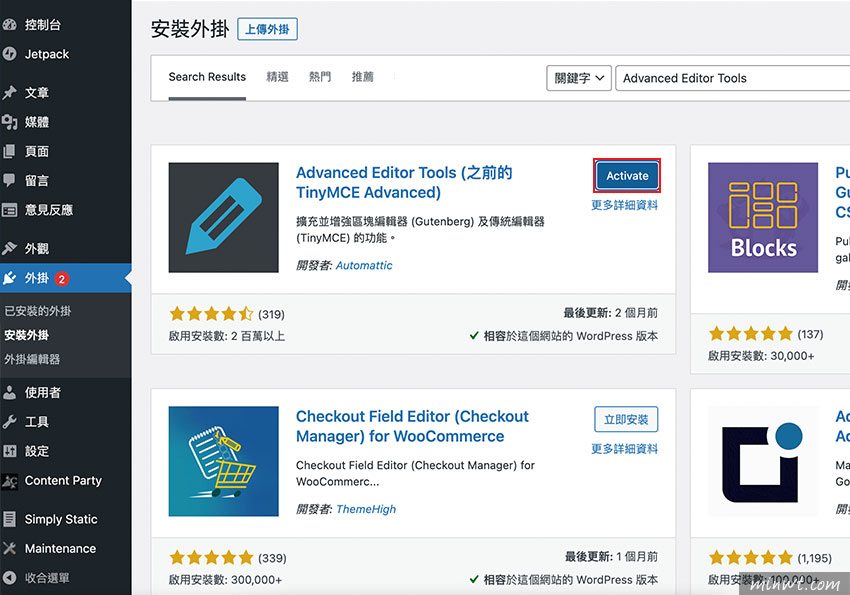850x595 pixels.
Task: Click the 收合選單 collapse arrow icon
Action: 9,578
